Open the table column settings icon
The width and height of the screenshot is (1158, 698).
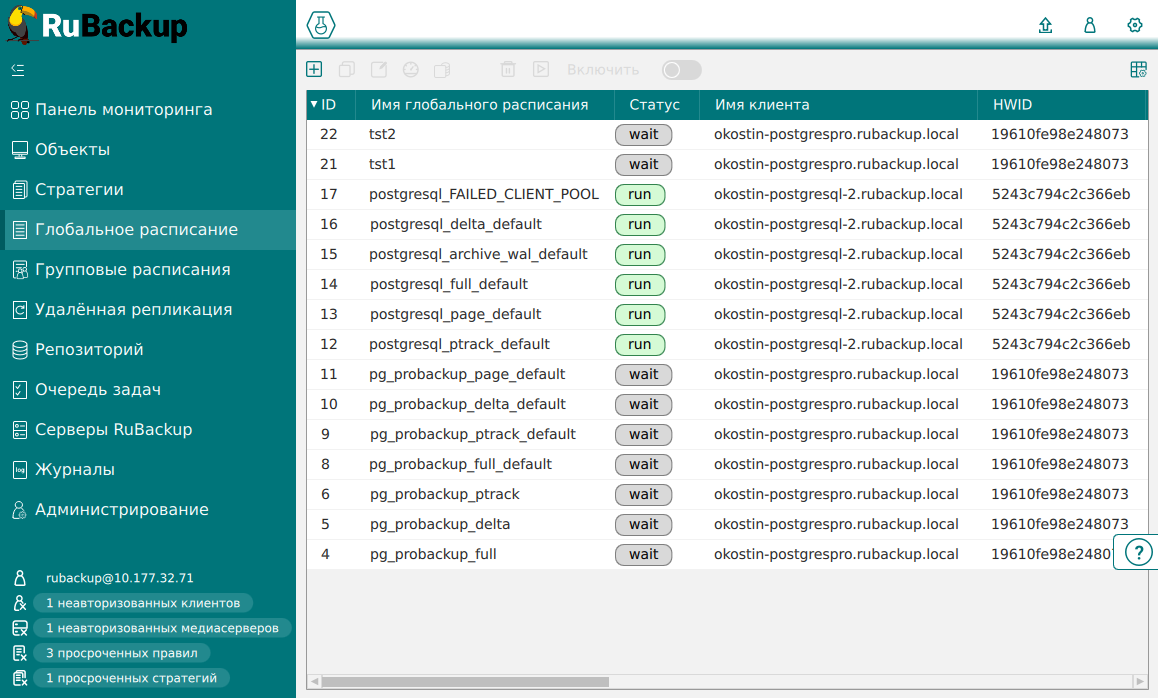(1138, 69)
